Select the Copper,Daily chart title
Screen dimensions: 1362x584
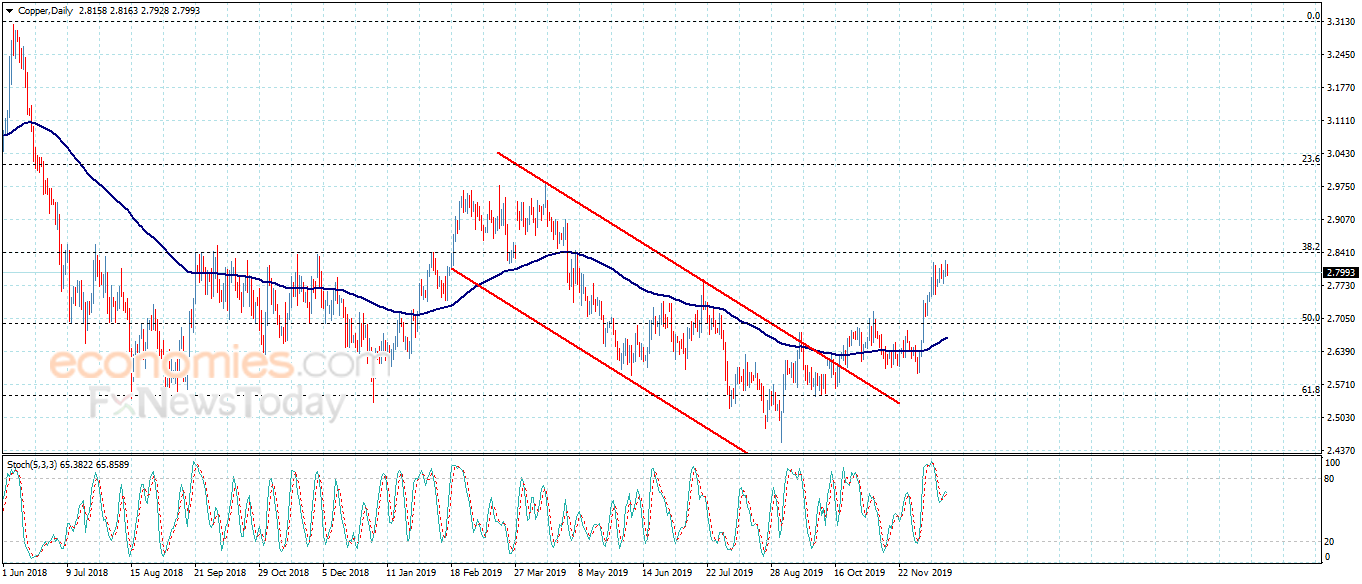coord(44,9)
